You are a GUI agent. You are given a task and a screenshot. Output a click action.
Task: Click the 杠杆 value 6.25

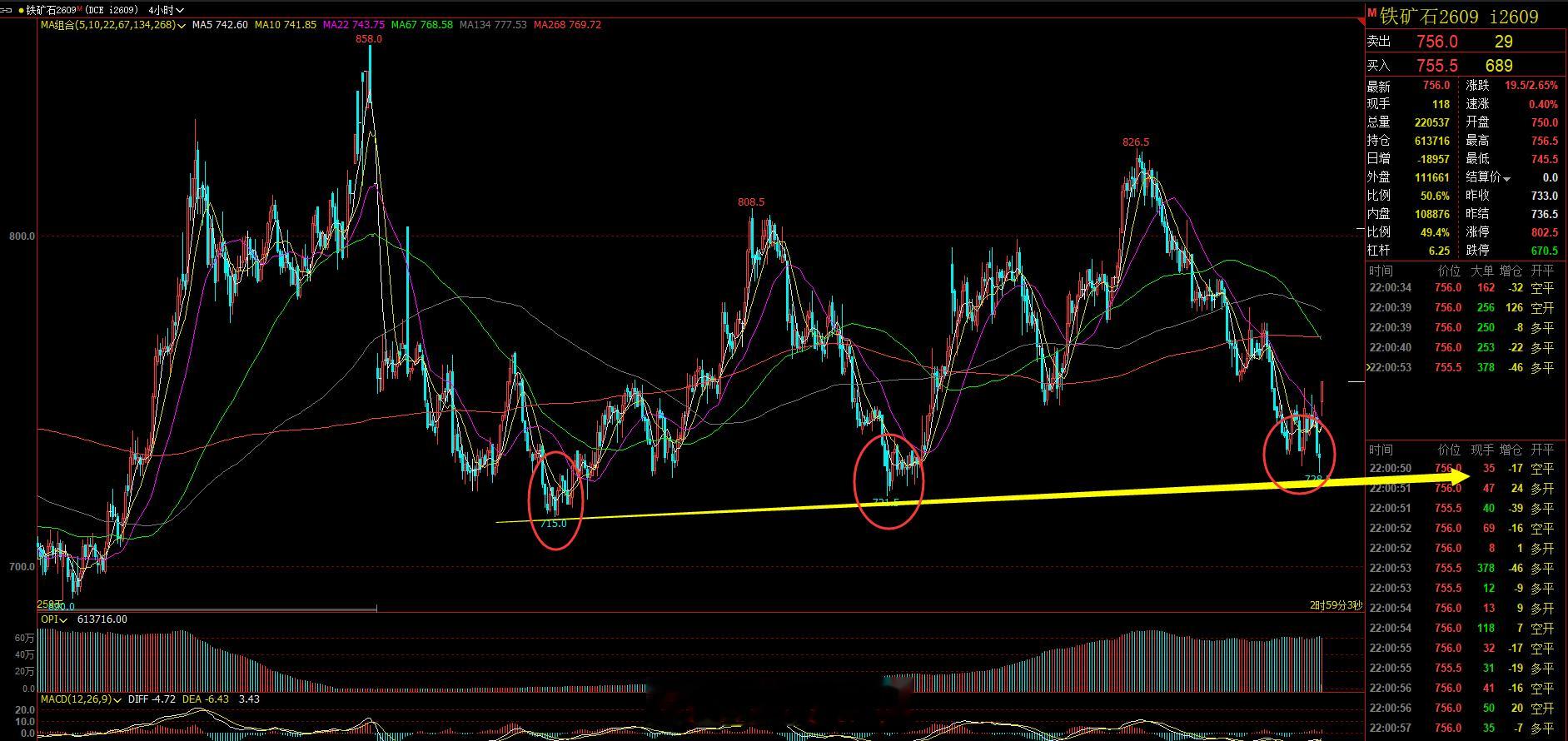pyautogui.click(x=1439, y=251)
